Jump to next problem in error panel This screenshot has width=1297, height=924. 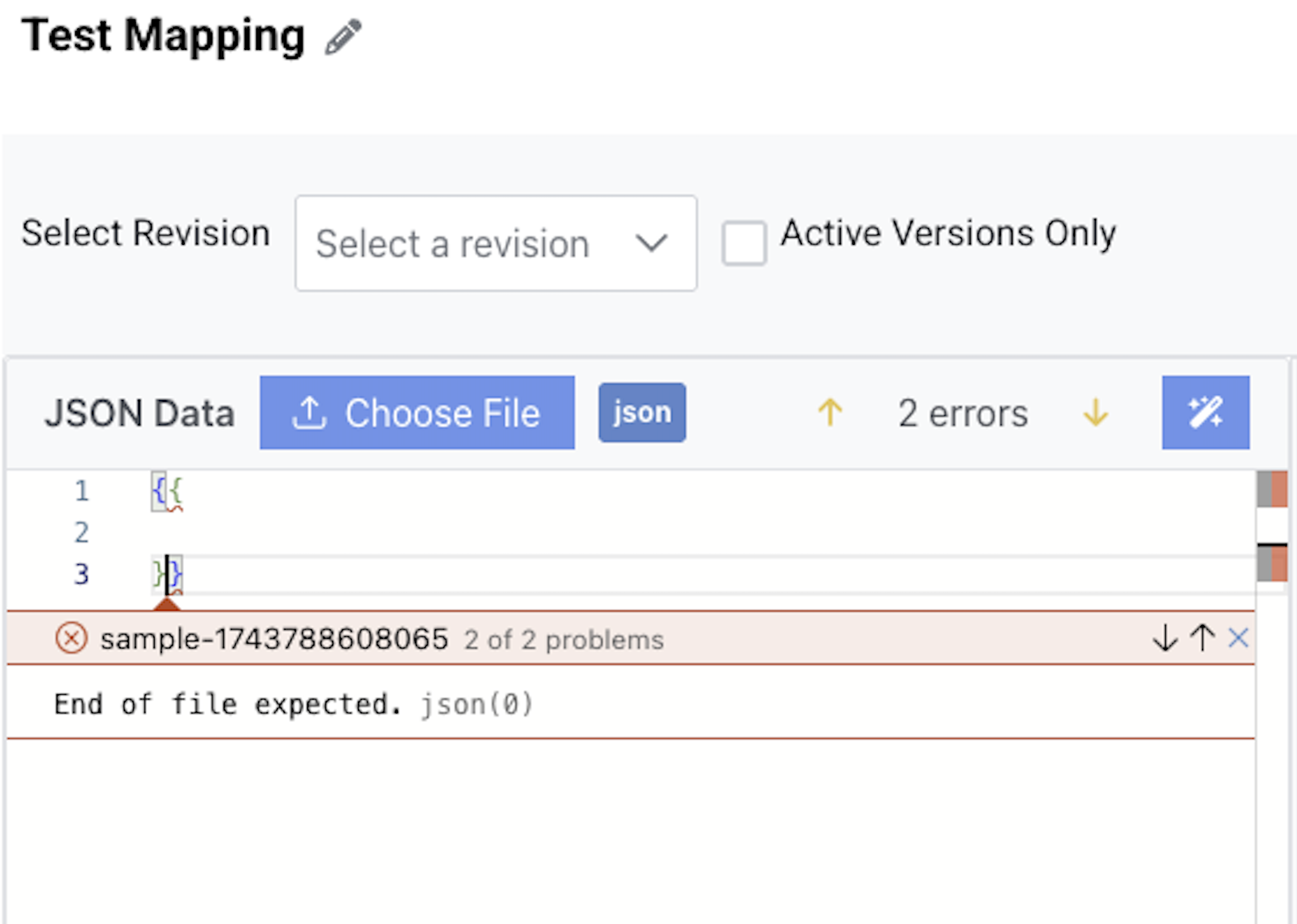pos(1165,638)
